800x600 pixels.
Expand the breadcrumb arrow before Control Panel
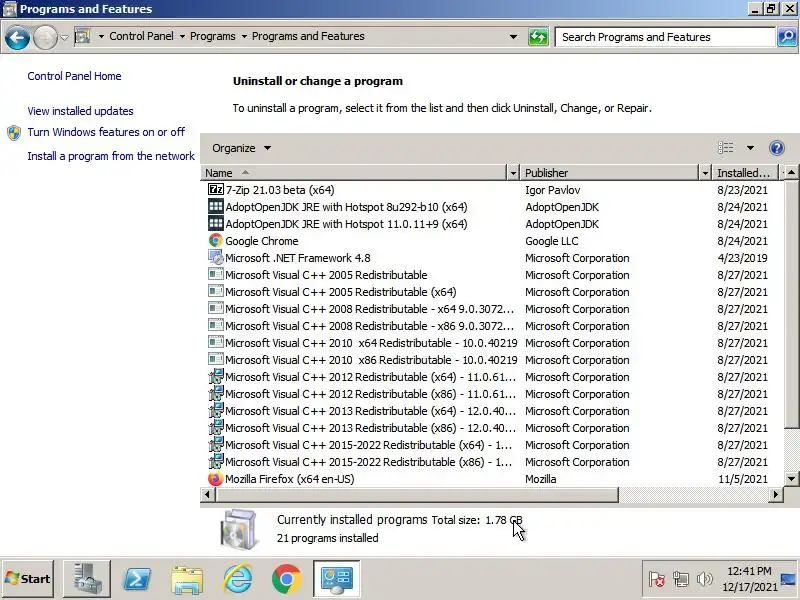point(101,36)
